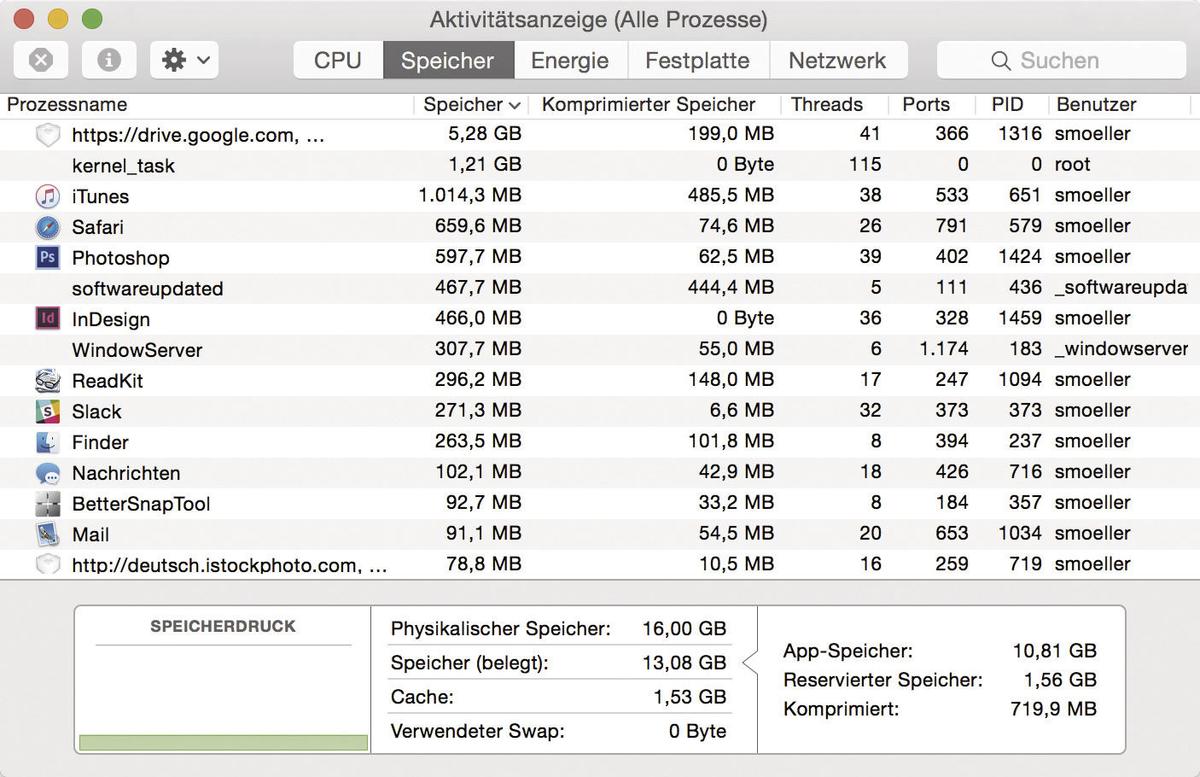Screen dimensions: 1200x777
Task: Click the magnifier icon in the search field
Action: pos(1001,61)
